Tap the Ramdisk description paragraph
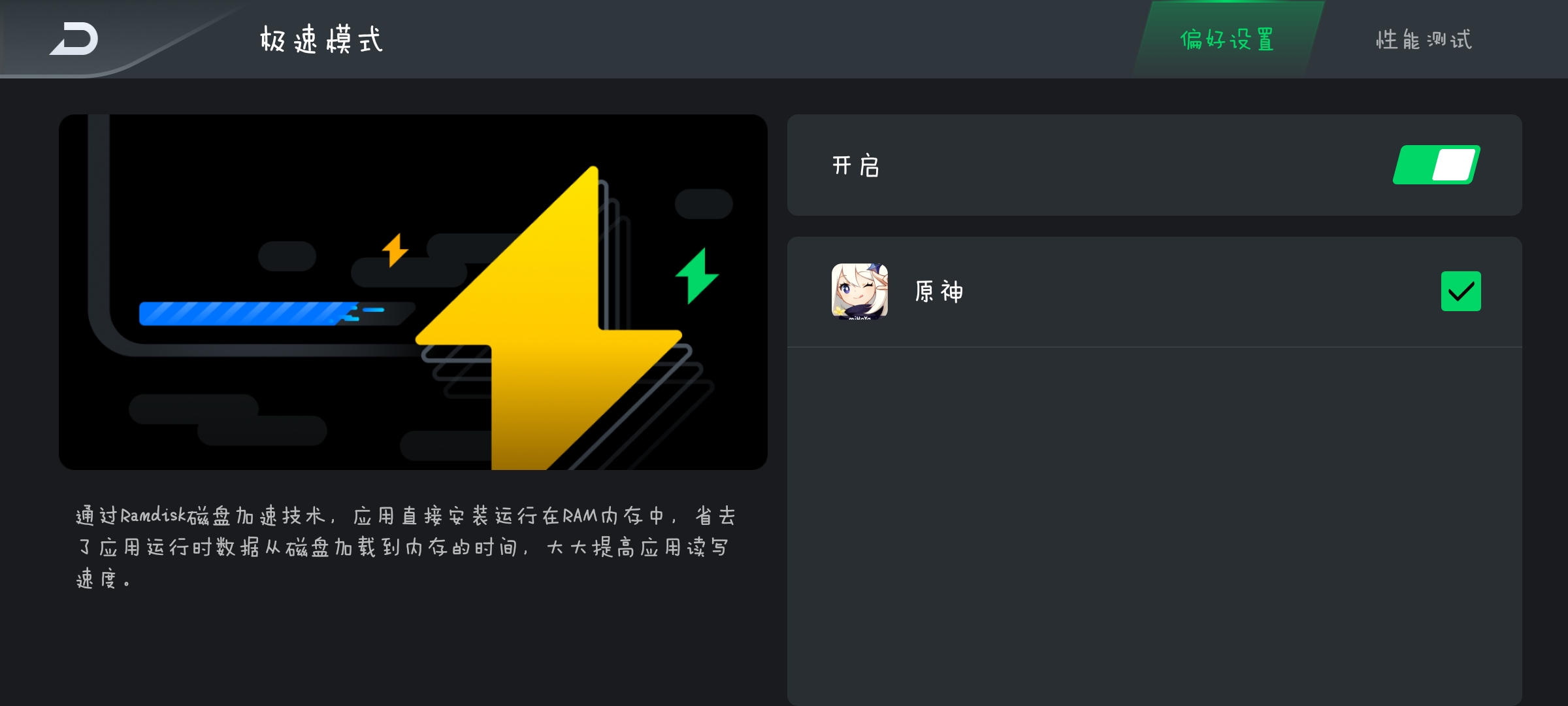Viewport: 1568px width, 706px height. [405, 546]
